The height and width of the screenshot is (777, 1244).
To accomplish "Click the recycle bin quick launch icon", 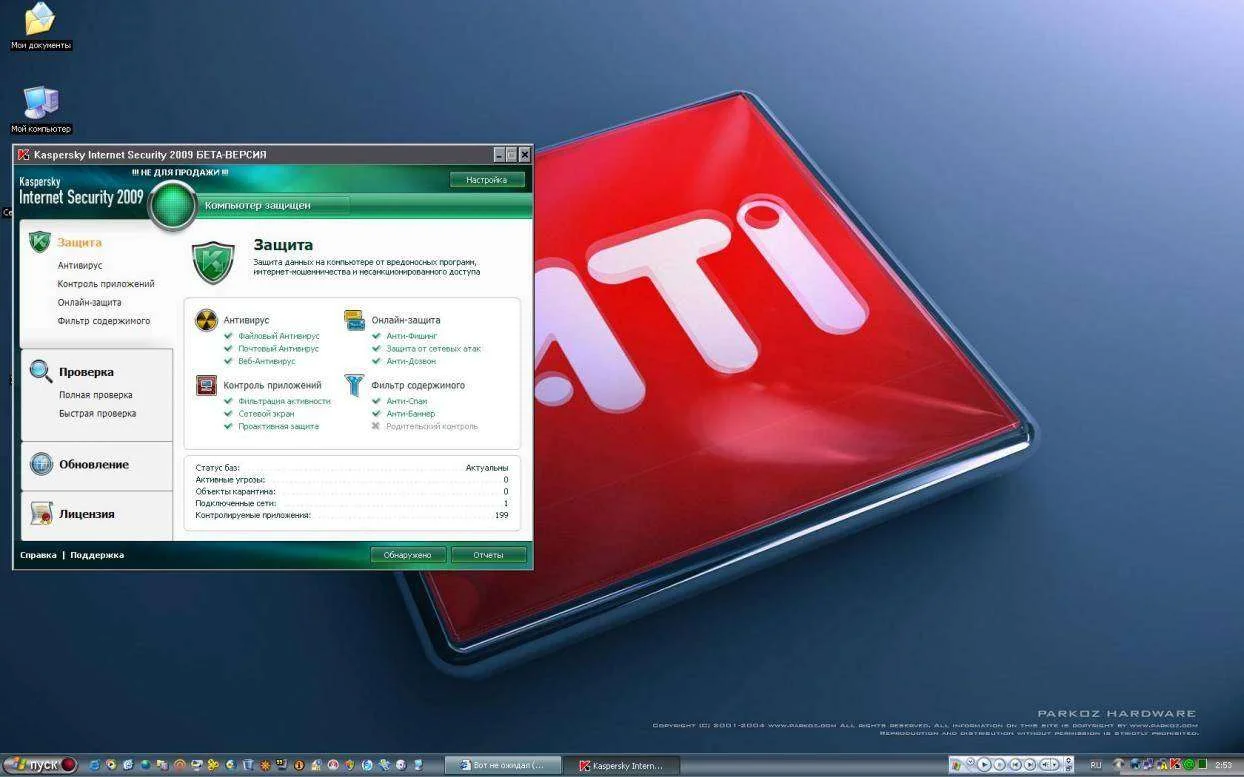I will coord(248,765).
